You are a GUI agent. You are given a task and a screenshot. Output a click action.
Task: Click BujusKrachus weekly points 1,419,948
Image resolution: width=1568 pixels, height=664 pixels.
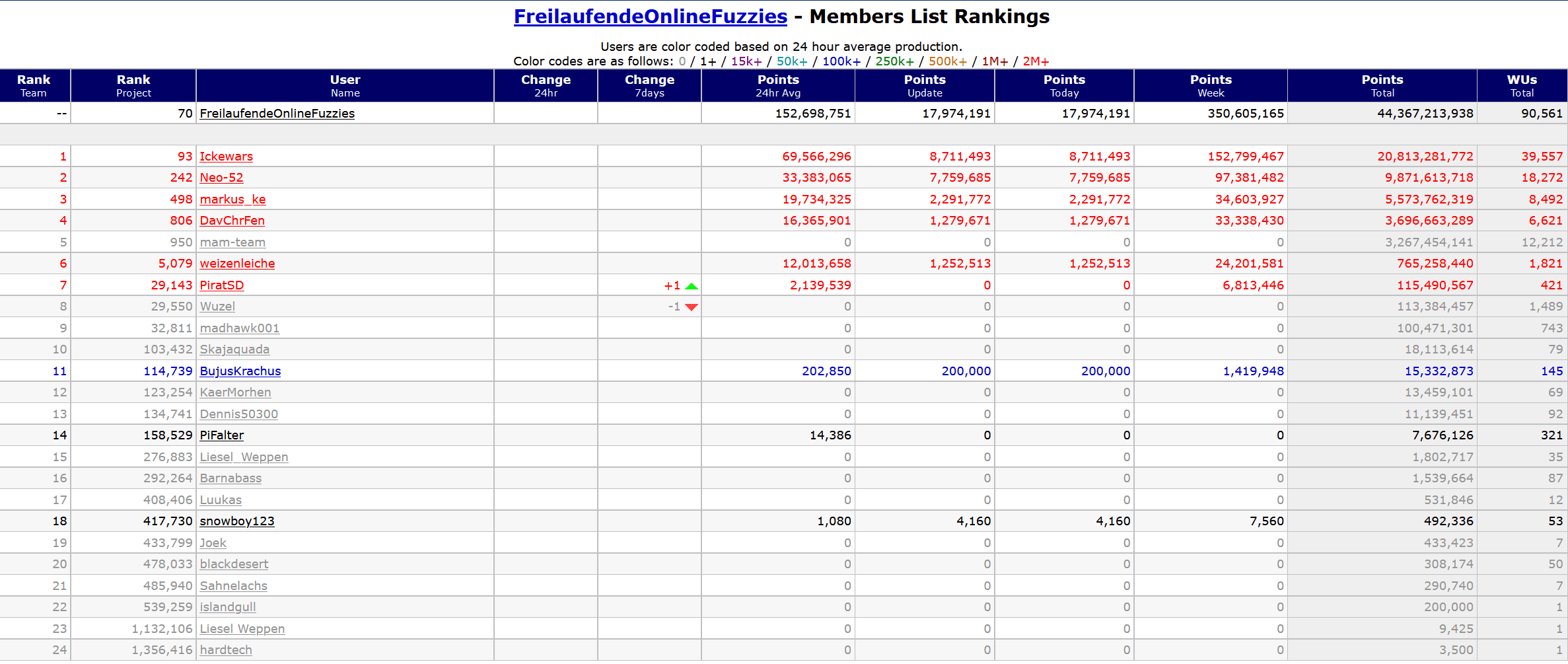tap(1254, 371)
